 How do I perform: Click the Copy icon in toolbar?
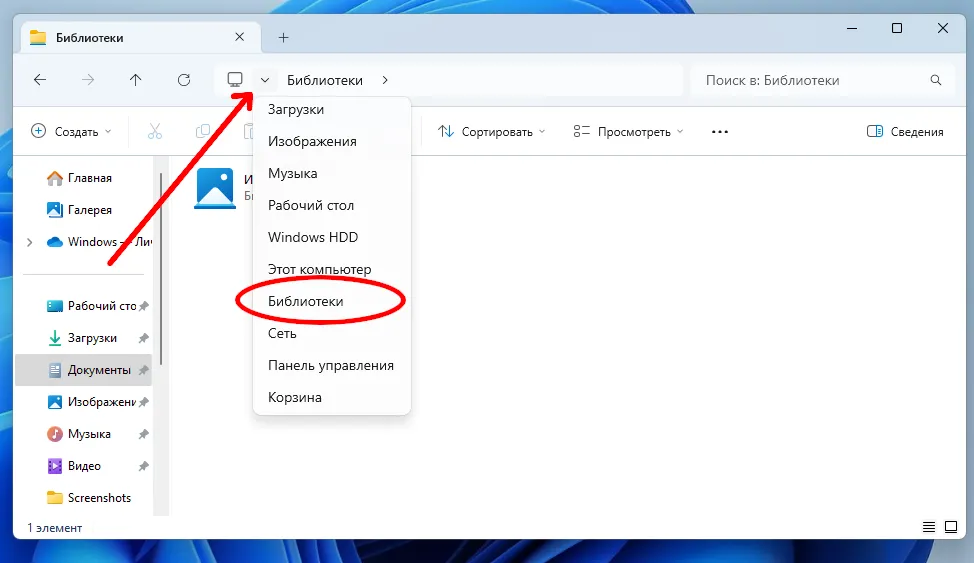(x=203, y=131)
